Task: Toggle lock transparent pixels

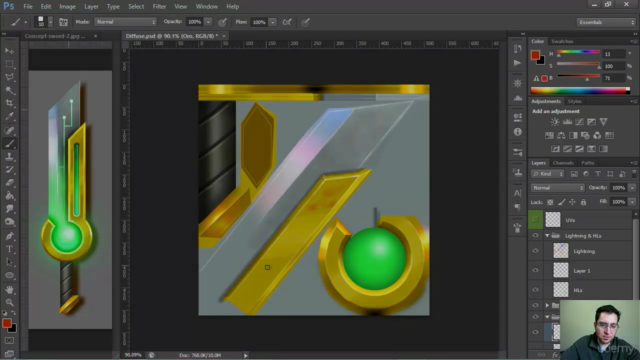Action: 550,202
